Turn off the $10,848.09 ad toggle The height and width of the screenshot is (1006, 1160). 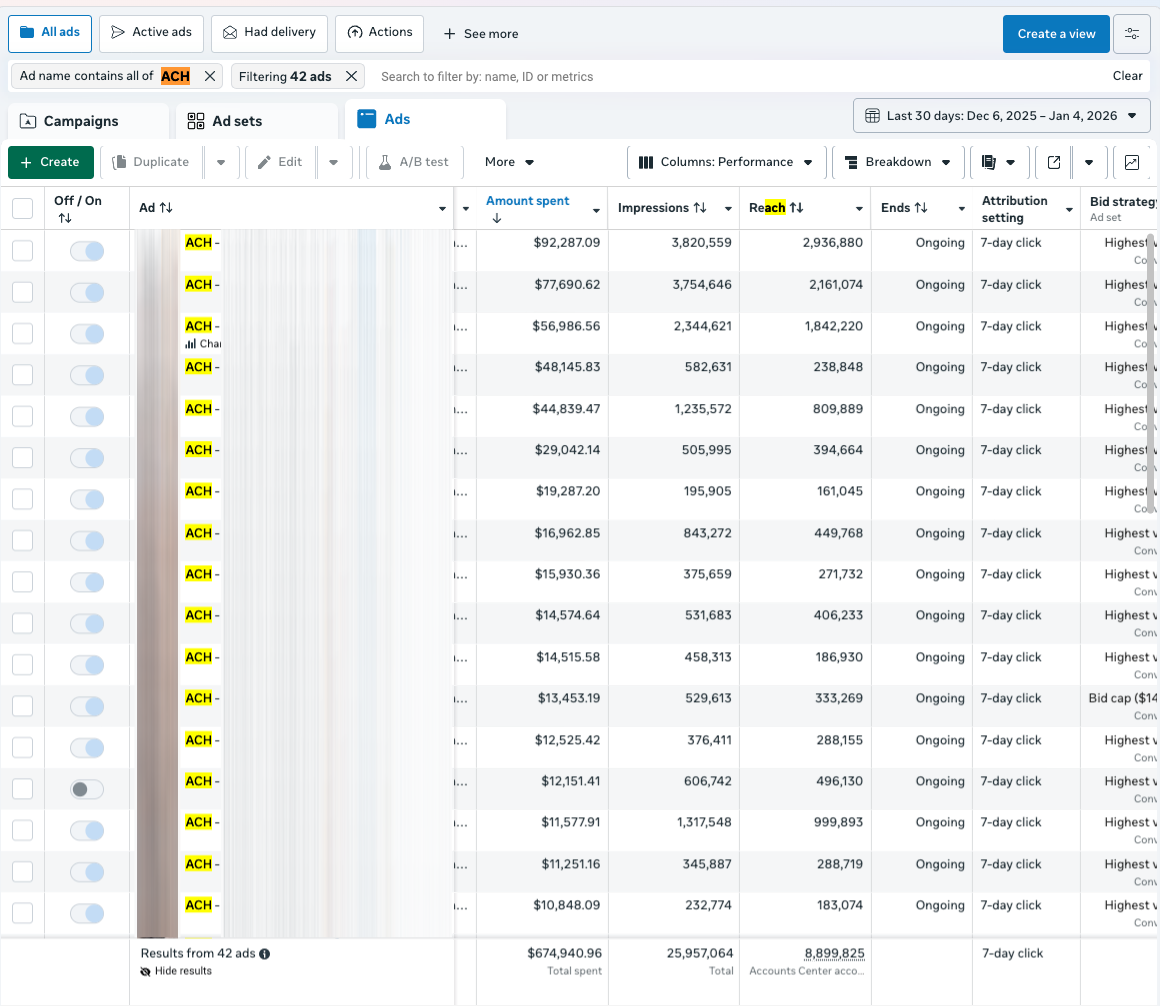[x=87, y=914]
